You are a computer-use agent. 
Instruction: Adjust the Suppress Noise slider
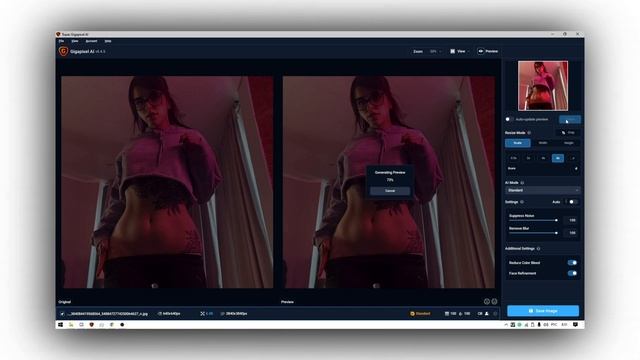533,220
